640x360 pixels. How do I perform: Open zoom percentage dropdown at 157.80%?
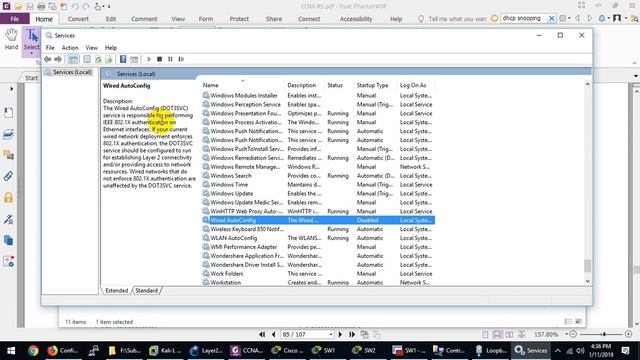coord(566,335)
